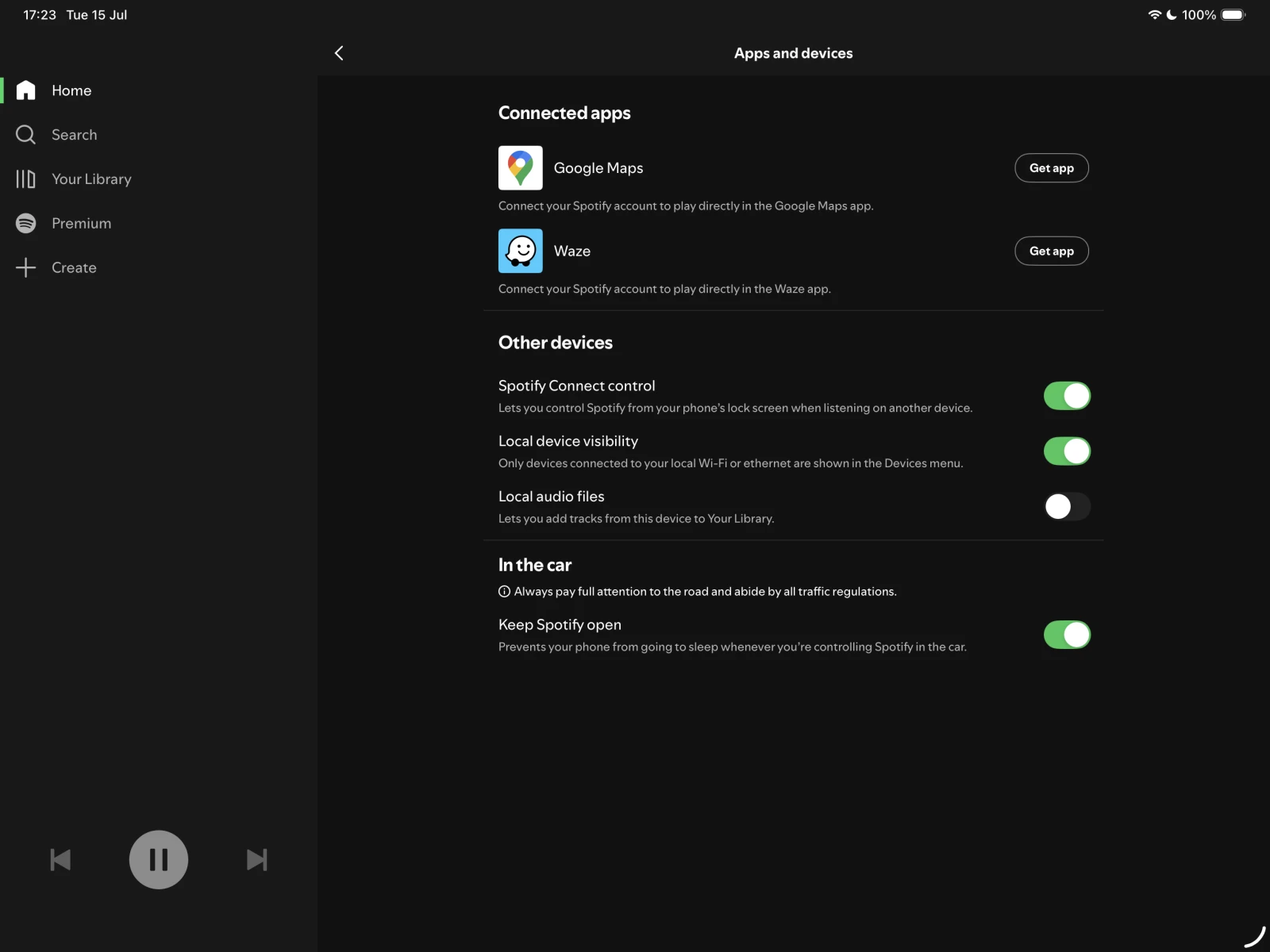Click the traffic regulations info icon
1270x952 pixels.
point(504,592)
